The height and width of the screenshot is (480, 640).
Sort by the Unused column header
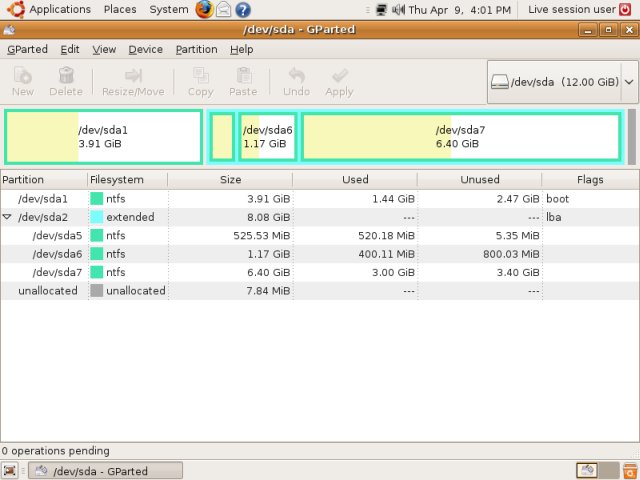480,180
